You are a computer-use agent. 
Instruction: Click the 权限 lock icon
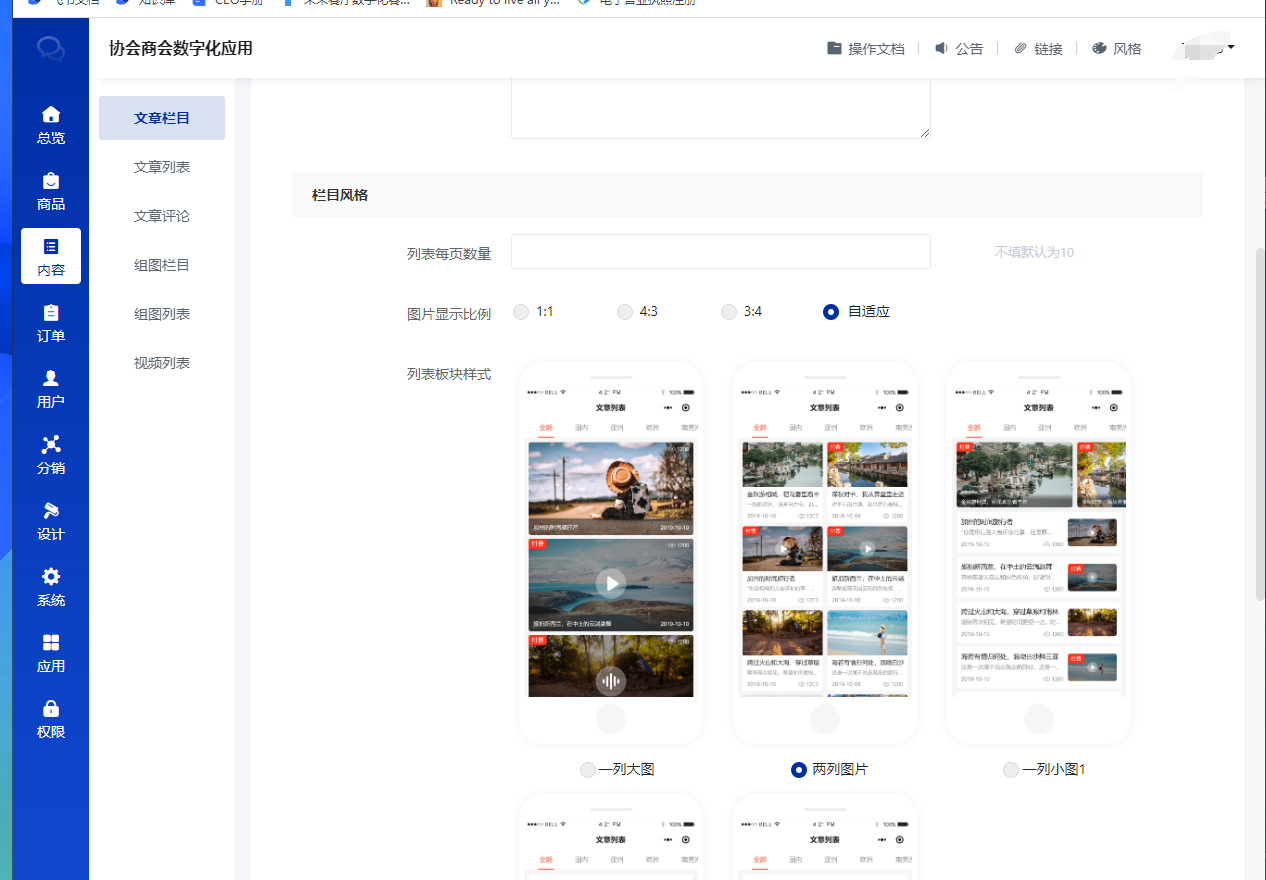click(51, 709)
